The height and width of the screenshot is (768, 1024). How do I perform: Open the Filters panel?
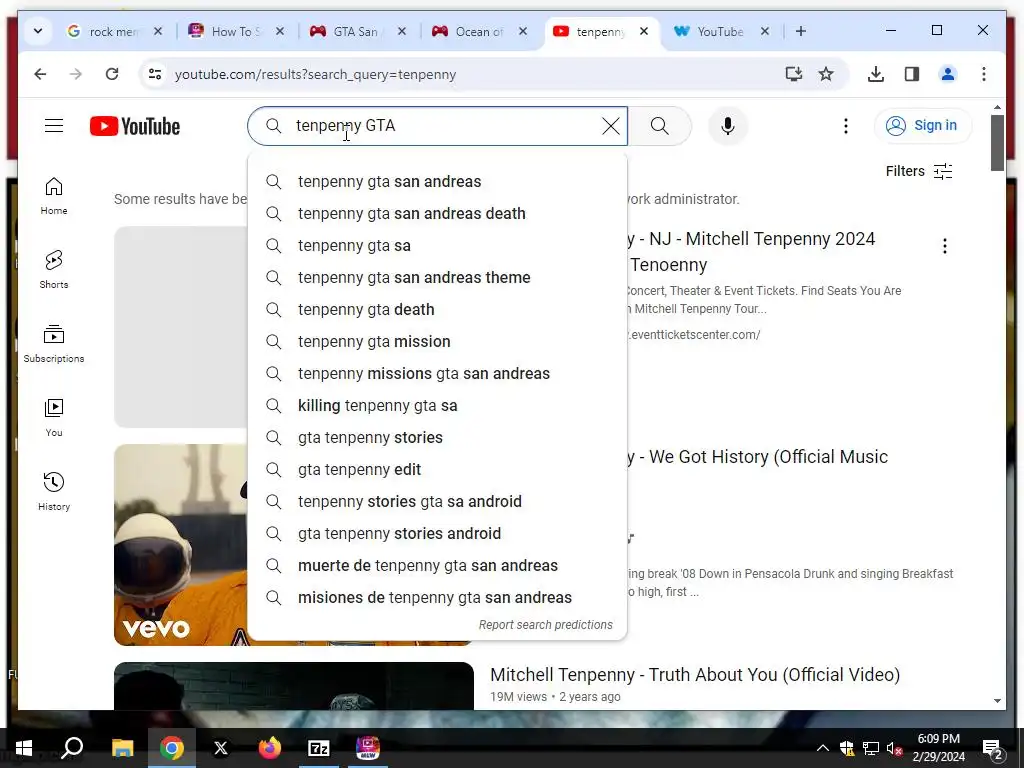click(x=919, y=171)
